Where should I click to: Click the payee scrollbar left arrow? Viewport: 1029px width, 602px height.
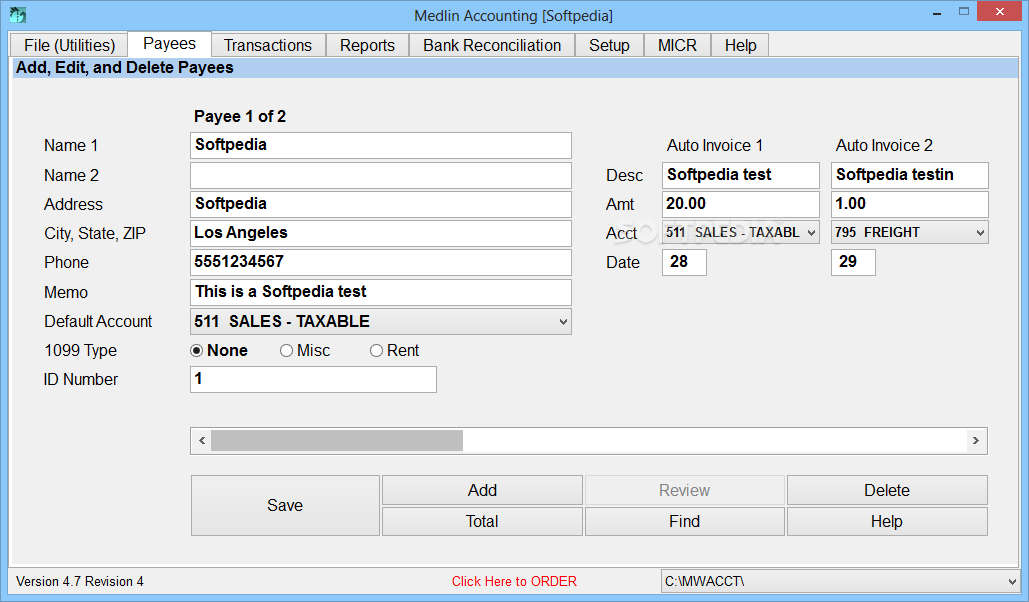pyautogui.click(x=202, y=441)
